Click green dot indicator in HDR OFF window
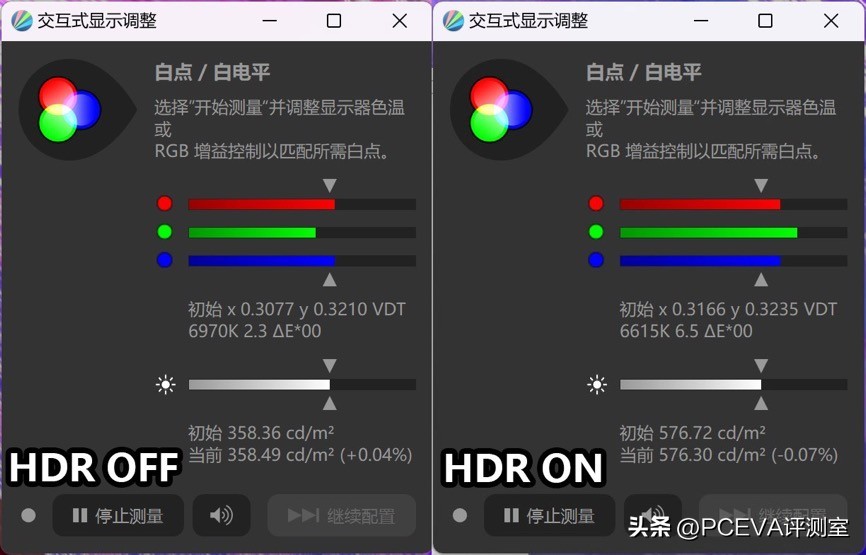Screen dimensions: 866x555 click(x=165, y=232)
